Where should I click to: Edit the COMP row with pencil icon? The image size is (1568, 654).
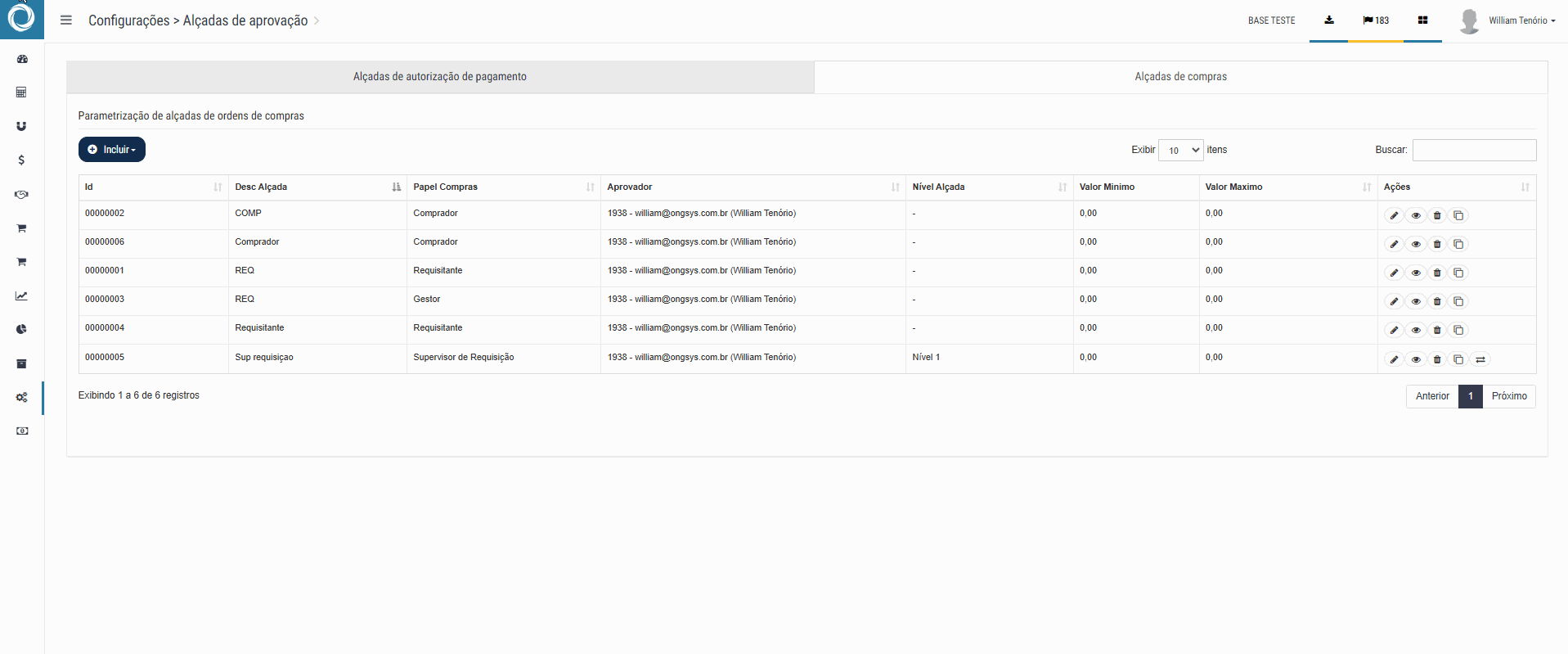[1394, 215]
